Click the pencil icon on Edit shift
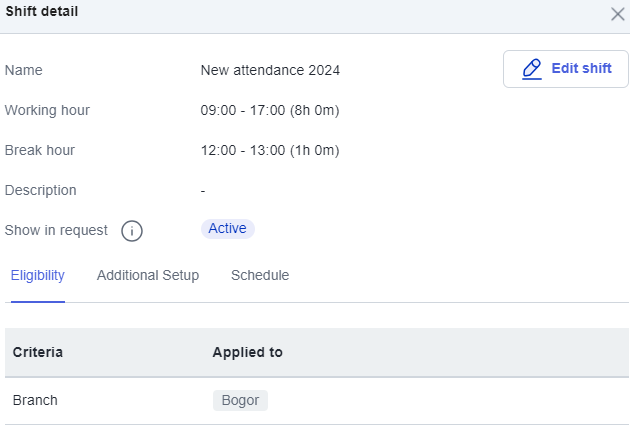The width and height of the screenshot is (630, 428). pyautogui.click(x=532, y=69)
